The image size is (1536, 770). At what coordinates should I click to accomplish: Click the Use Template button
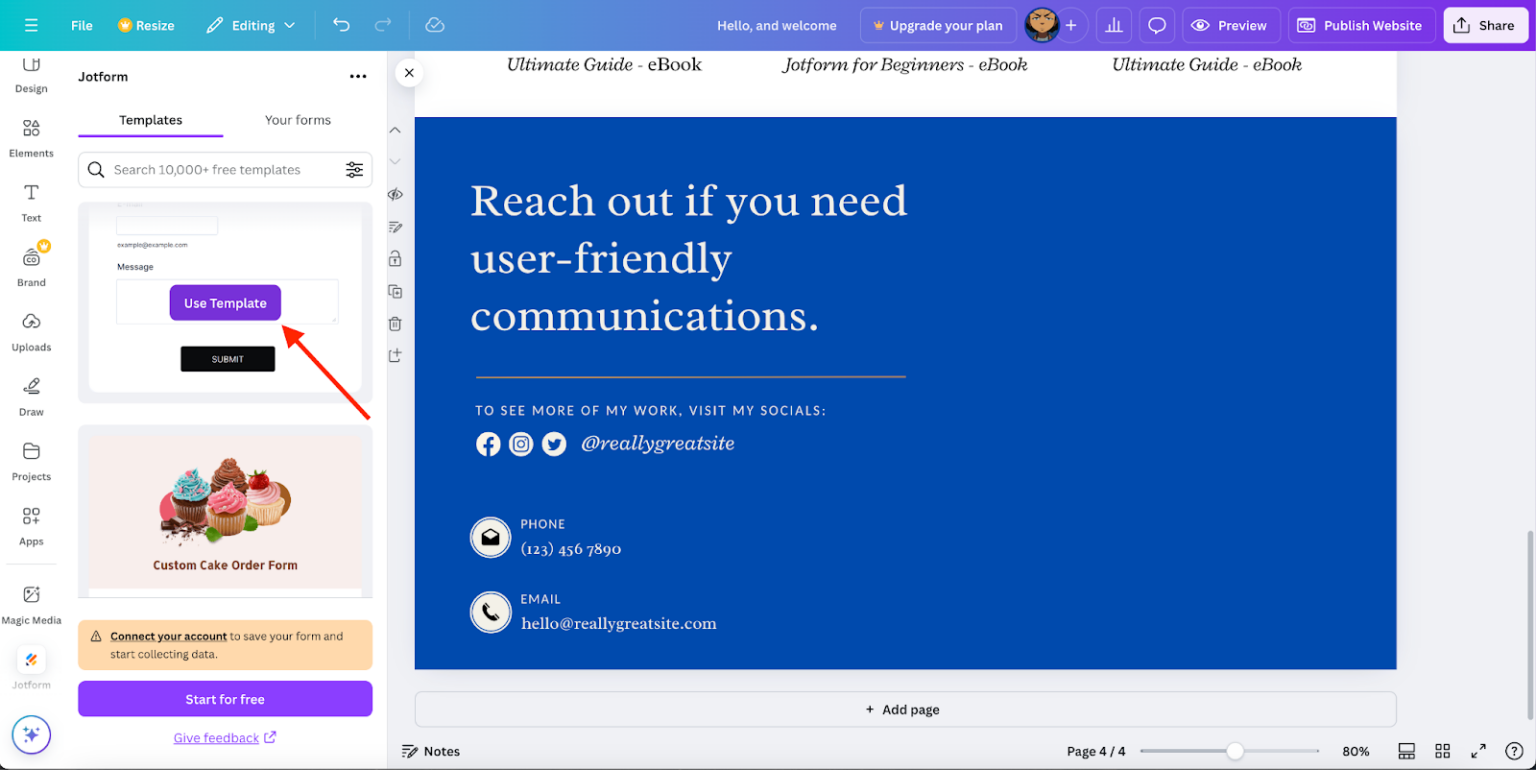[225, 302]
